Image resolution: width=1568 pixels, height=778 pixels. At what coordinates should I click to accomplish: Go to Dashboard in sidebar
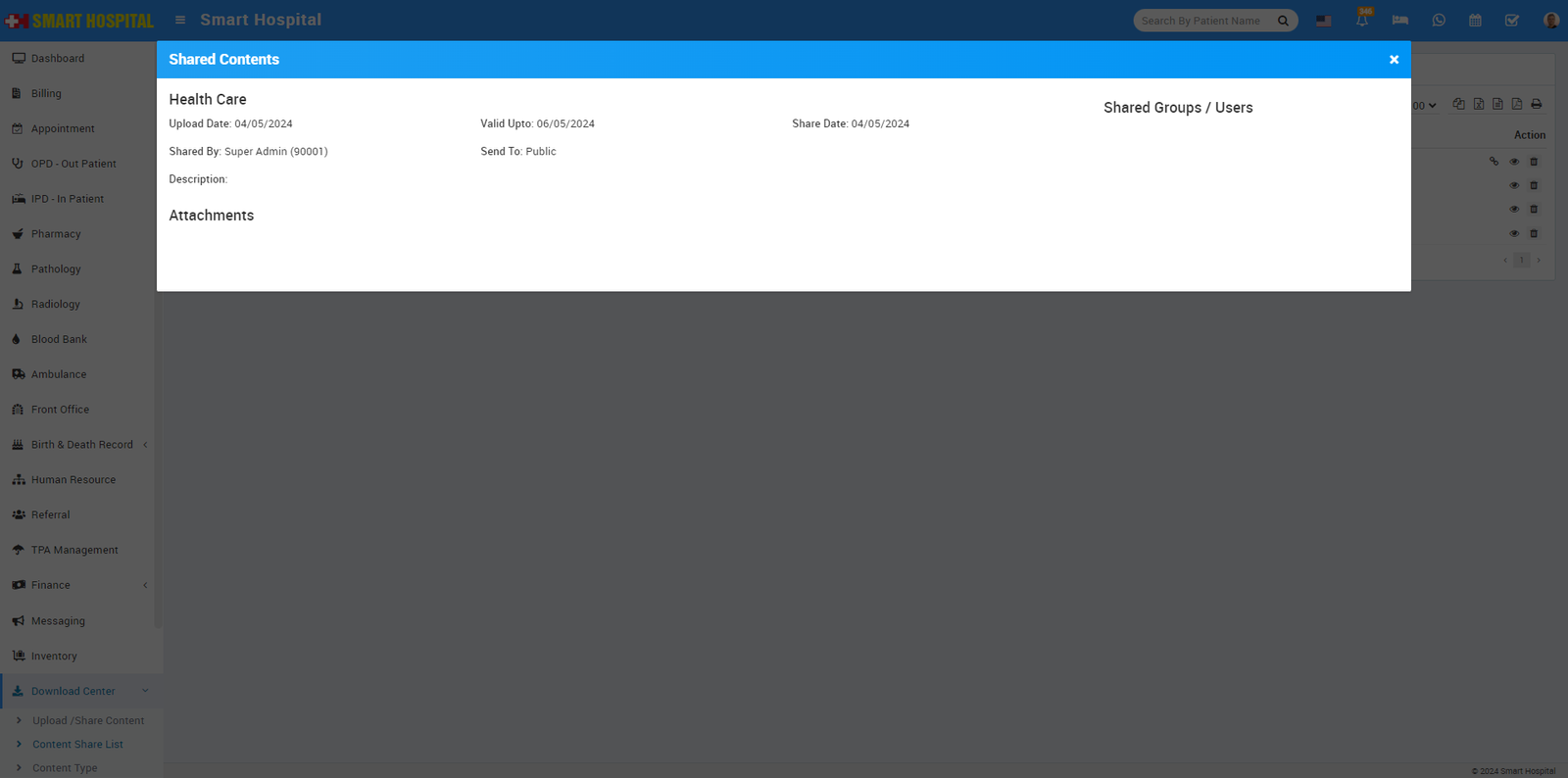coord(57,59)
